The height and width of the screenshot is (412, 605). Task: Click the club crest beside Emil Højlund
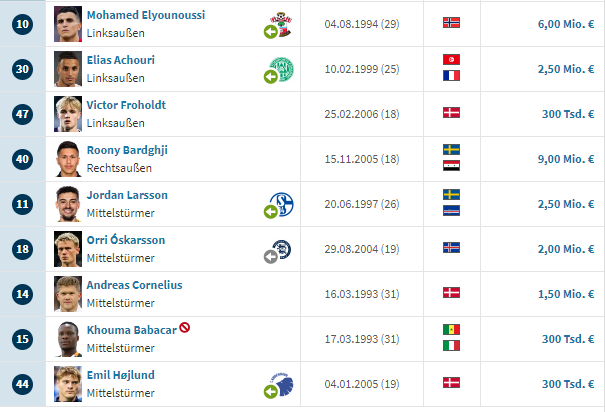pyautogui.click(x=282, y=383)
